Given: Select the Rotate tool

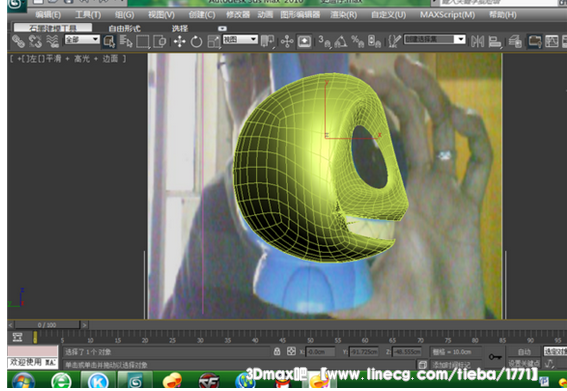Looking at the screenshot, I should pyautogui.click(x=196, y=42).
